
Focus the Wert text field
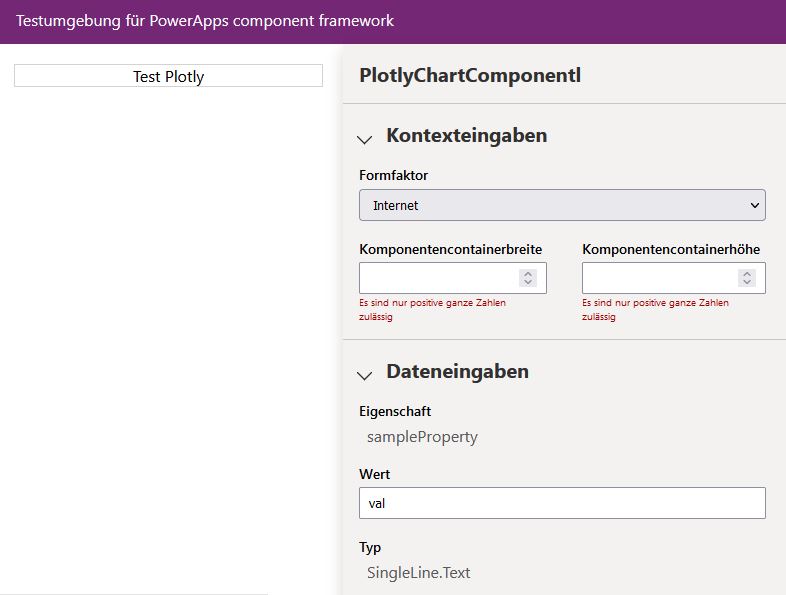click(562, 503)
